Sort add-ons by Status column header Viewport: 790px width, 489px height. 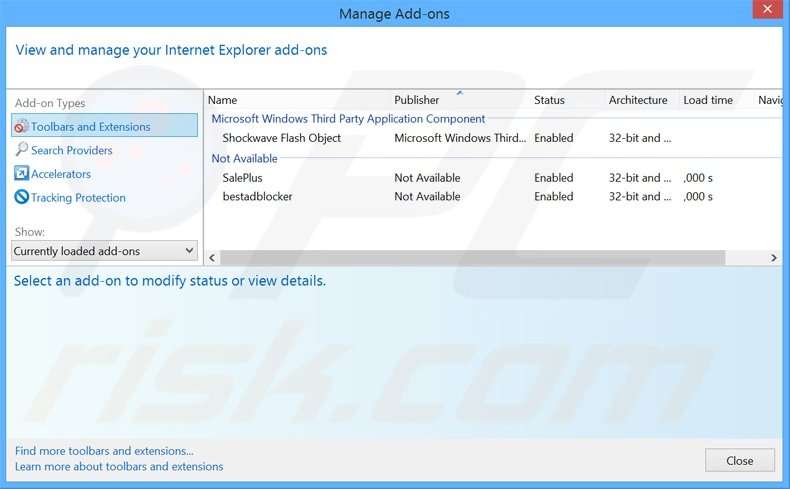click(x=567, y=100)
